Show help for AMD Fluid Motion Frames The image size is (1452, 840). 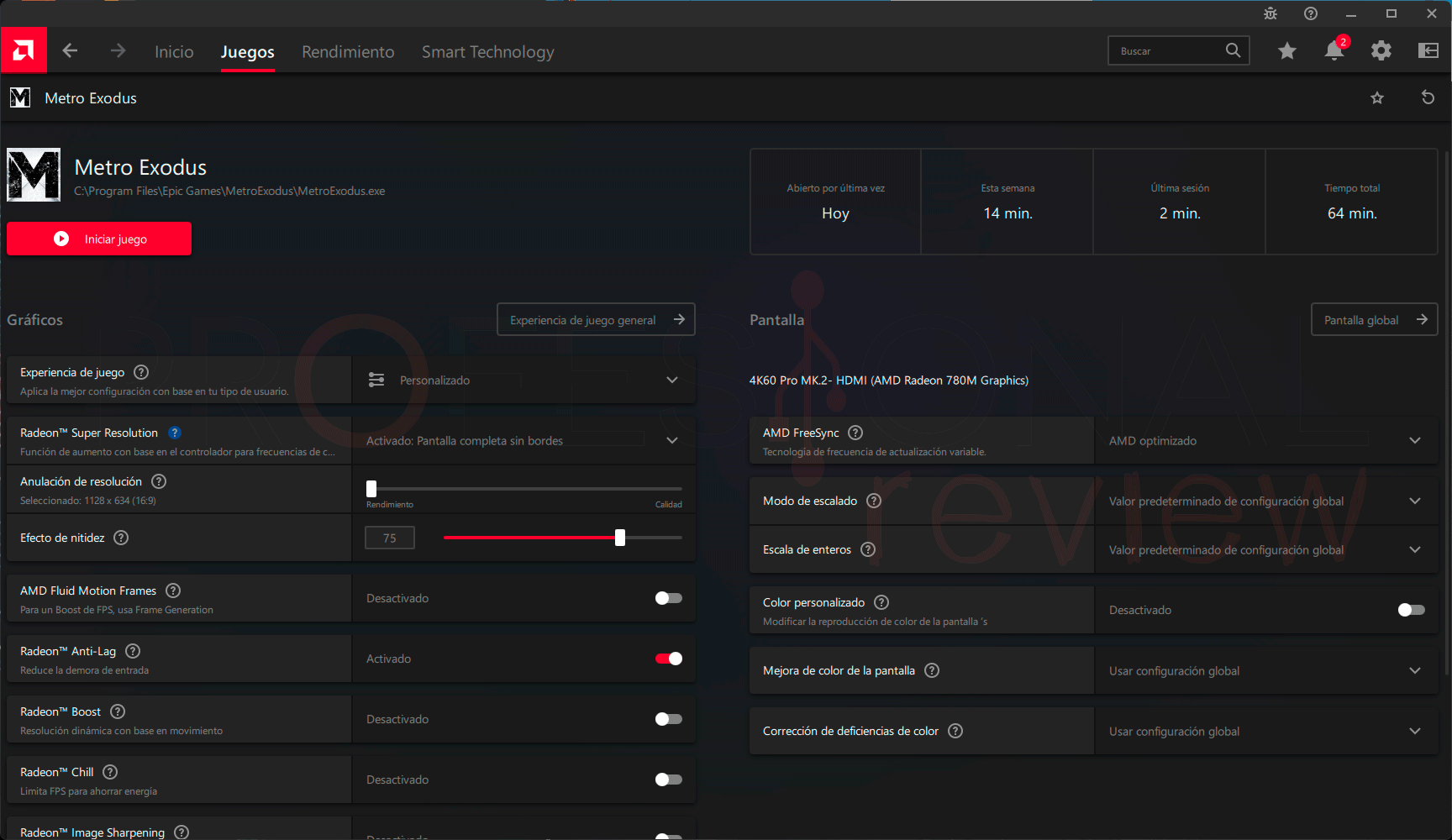[x=173, y=591]
